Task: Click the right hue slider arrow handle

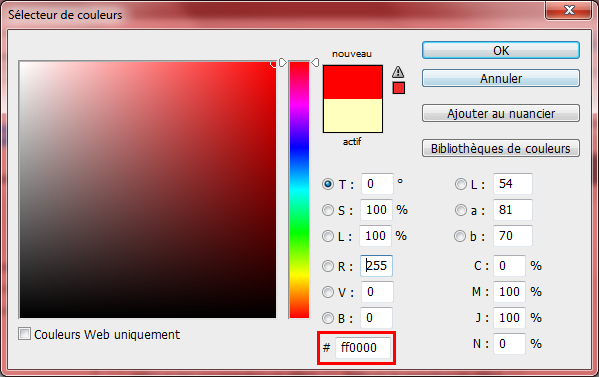Action: click(315, 62)
